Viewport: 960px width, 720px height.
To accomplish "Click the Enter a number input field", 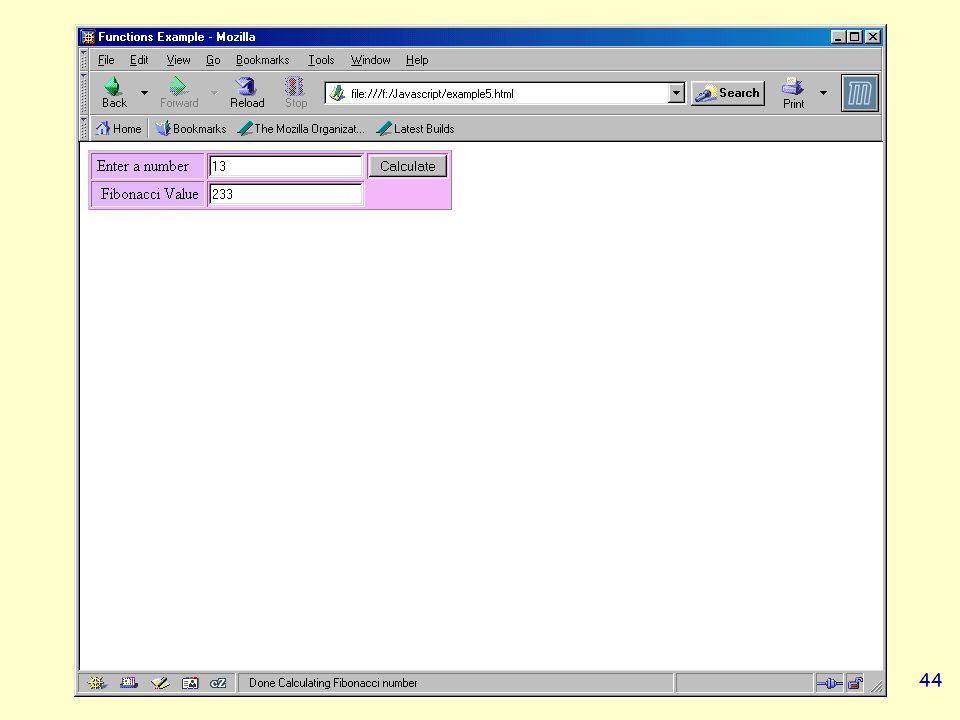I will coord(285,166).
